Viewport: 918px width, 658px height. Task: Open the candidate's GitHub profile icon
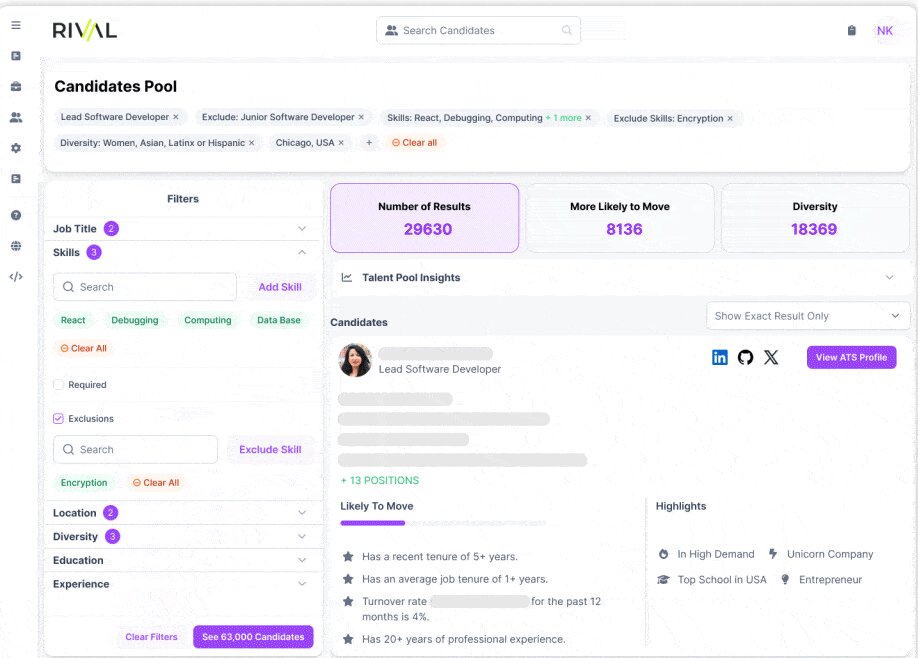click(745, 357)
